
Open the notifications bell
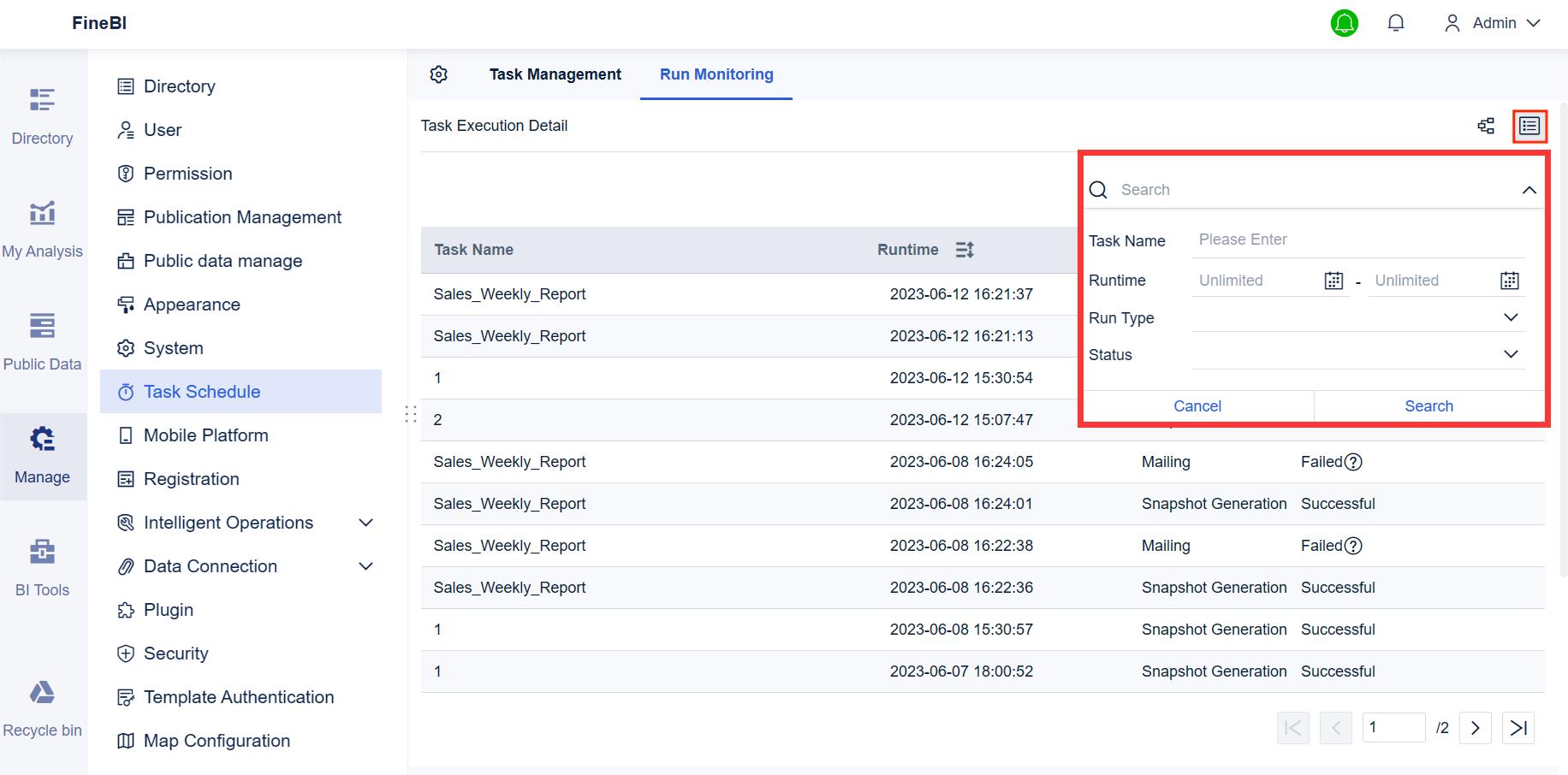(1396, 23)
